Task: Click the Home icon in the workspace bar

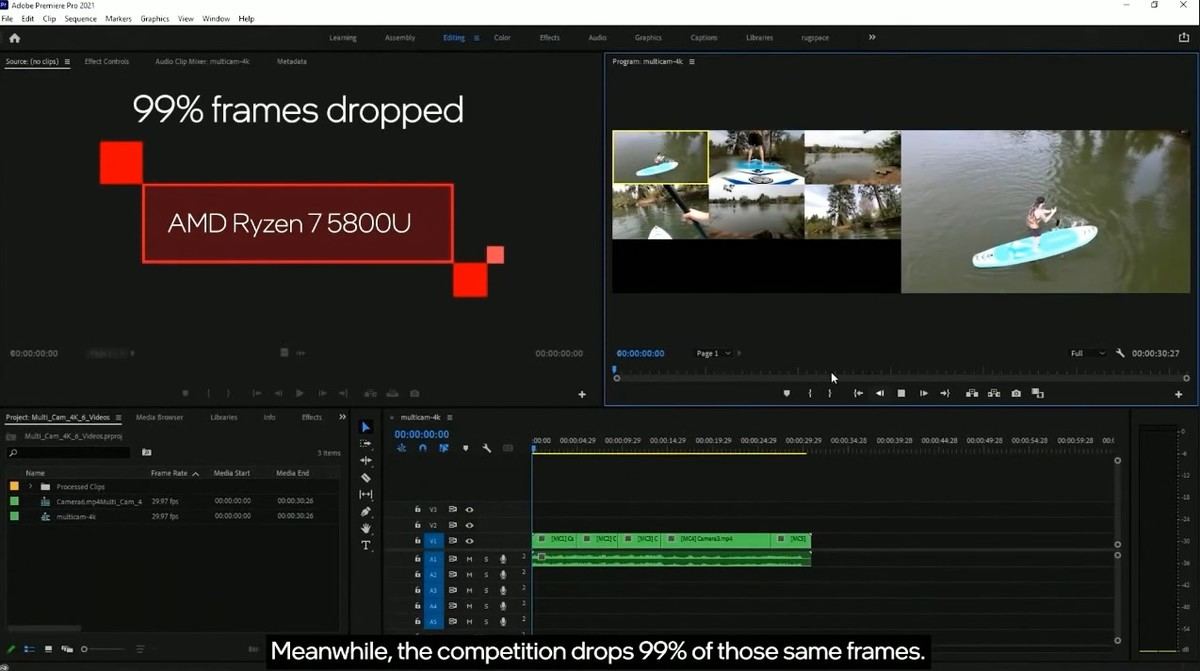Action: (14, 38)
